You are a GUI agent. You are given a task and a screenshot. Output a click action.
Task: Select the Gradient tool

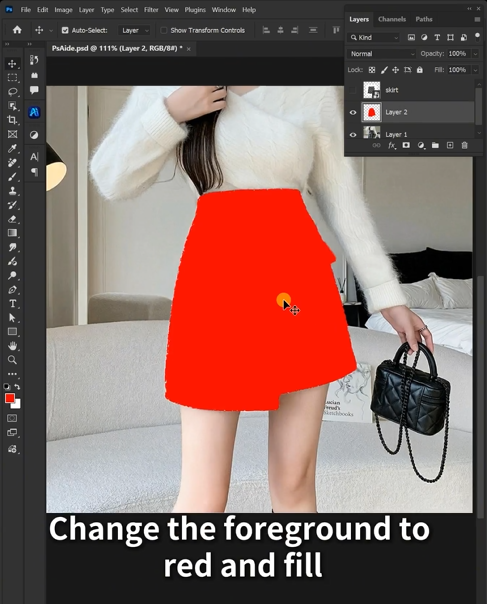tap(12, 233)
